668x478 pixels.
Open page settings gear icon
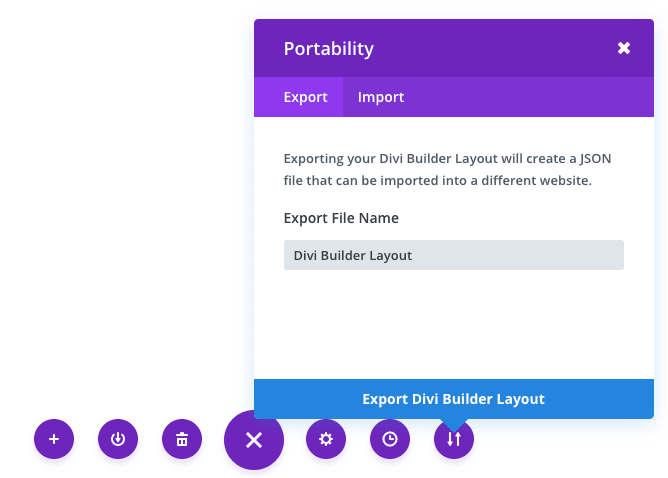coord(326,439)
